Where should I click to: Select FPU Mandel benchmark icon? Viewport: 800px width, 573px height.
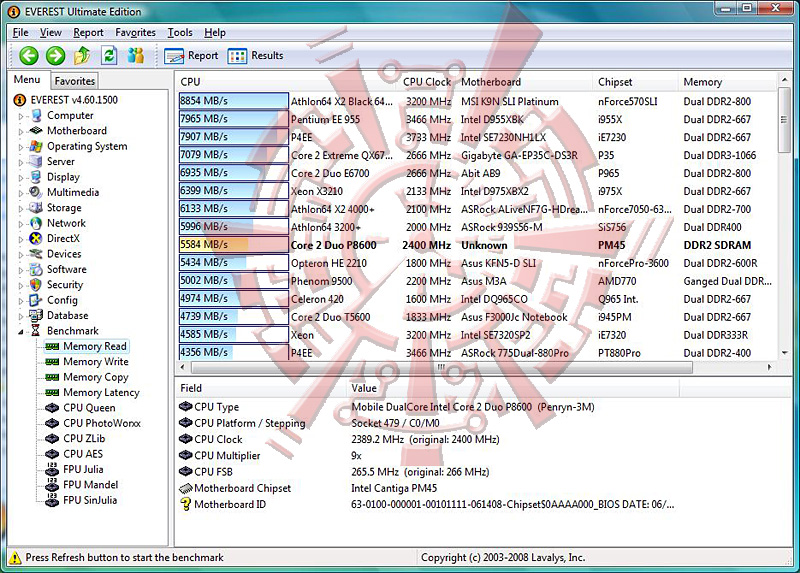click(x=52, y=484)
